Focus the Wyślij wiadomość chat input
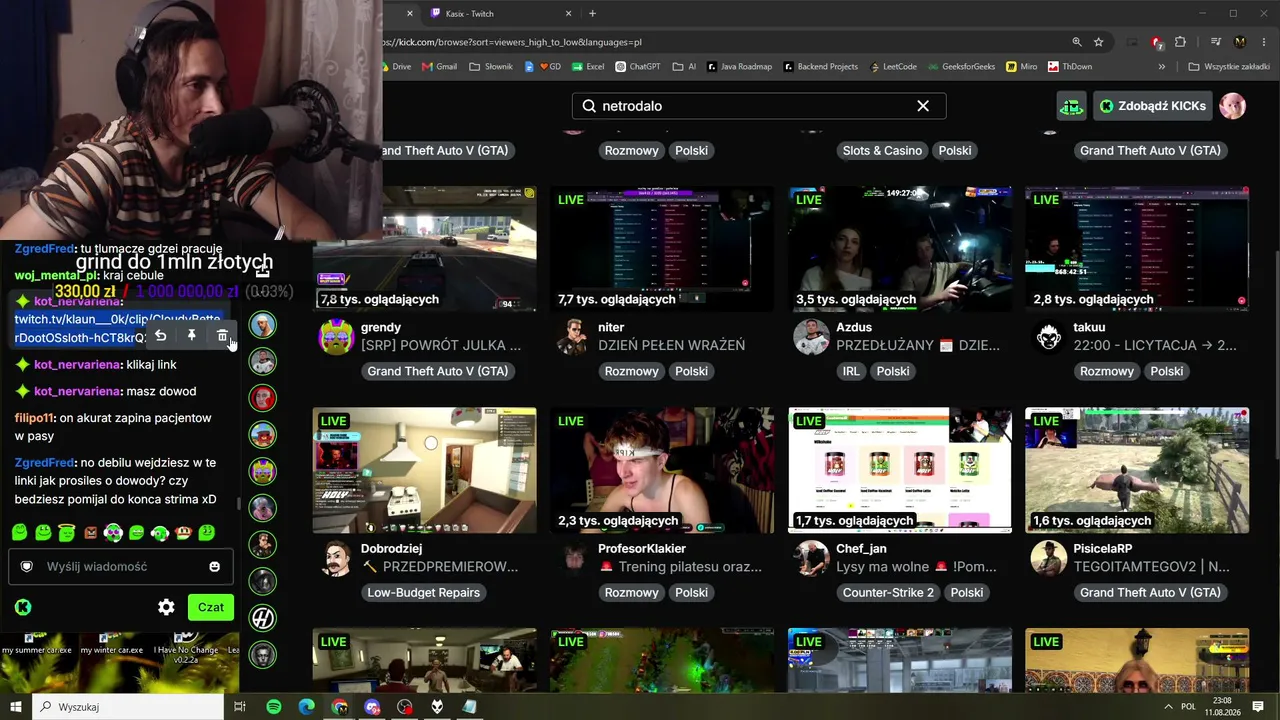 coord(120,567)
